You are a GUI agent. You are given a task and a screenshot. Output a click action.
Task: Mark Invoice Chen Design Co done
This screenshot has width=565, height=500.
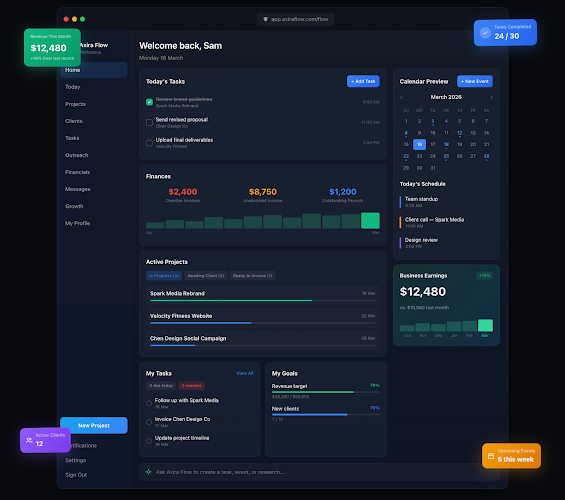(x=149, y=422)
